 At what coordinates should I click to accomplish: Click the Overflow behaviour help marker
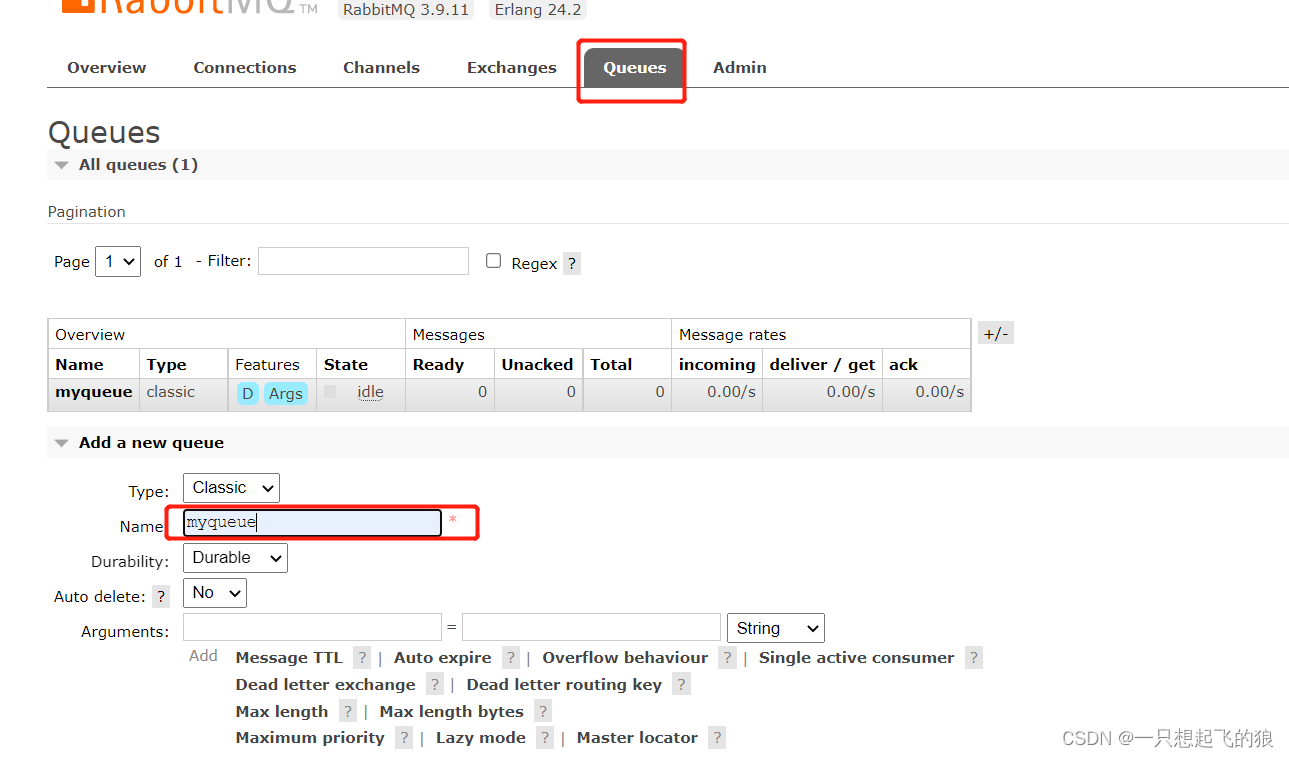tap(726, 657)
